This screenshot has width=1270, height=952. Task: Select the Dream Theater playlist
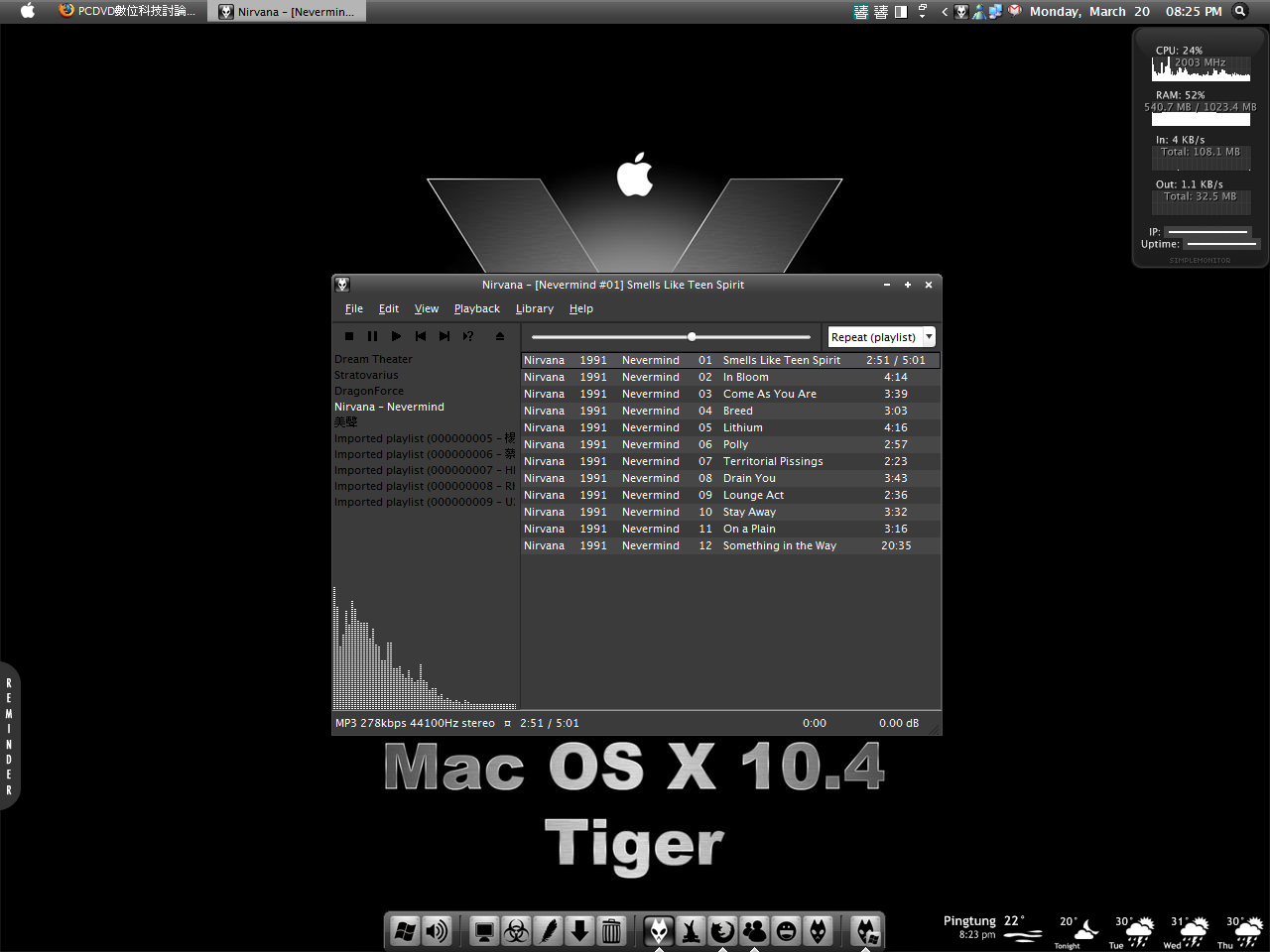pos(373,359)
